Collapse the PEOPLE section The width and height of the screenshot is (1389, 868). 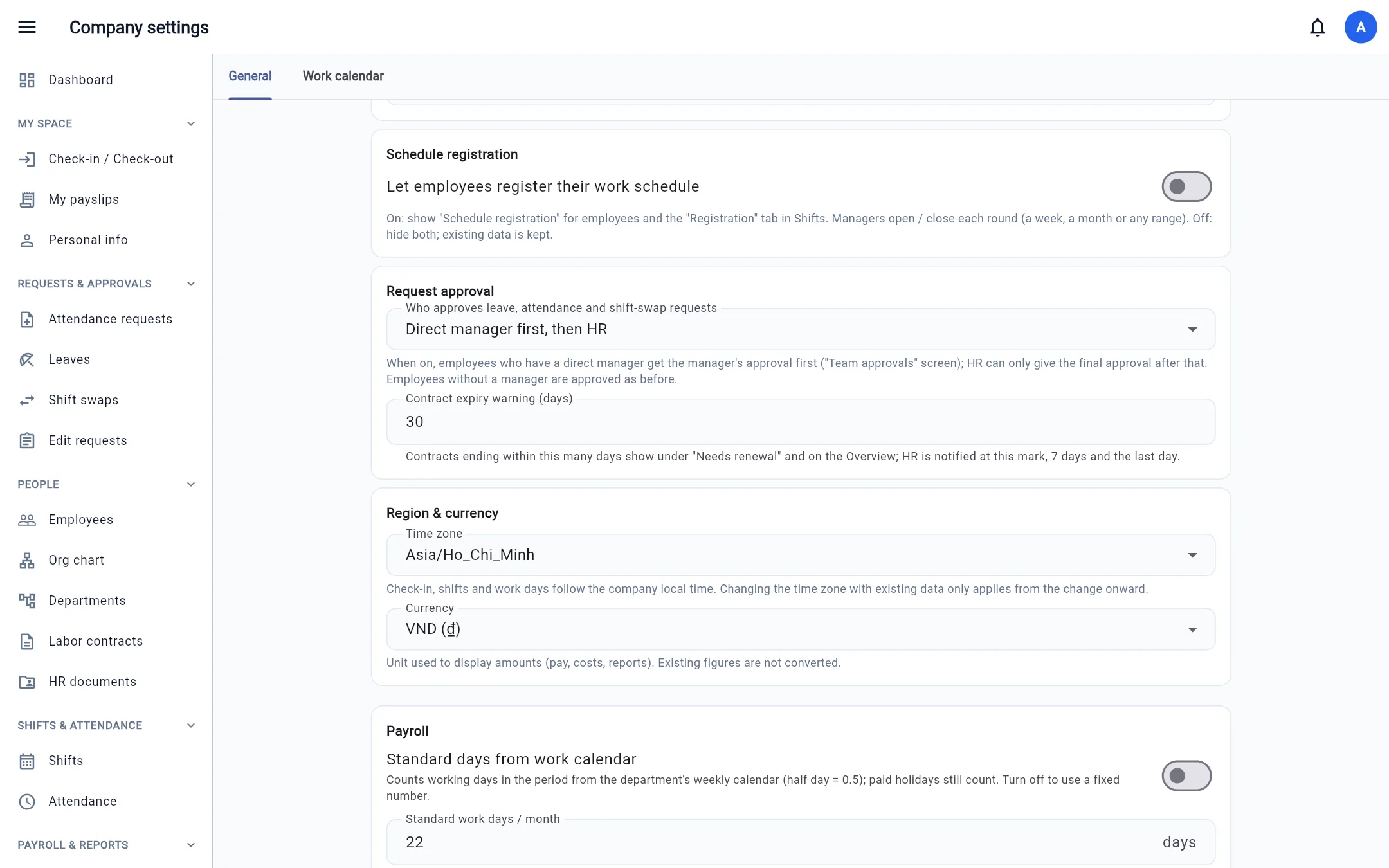tap(191, 484)
